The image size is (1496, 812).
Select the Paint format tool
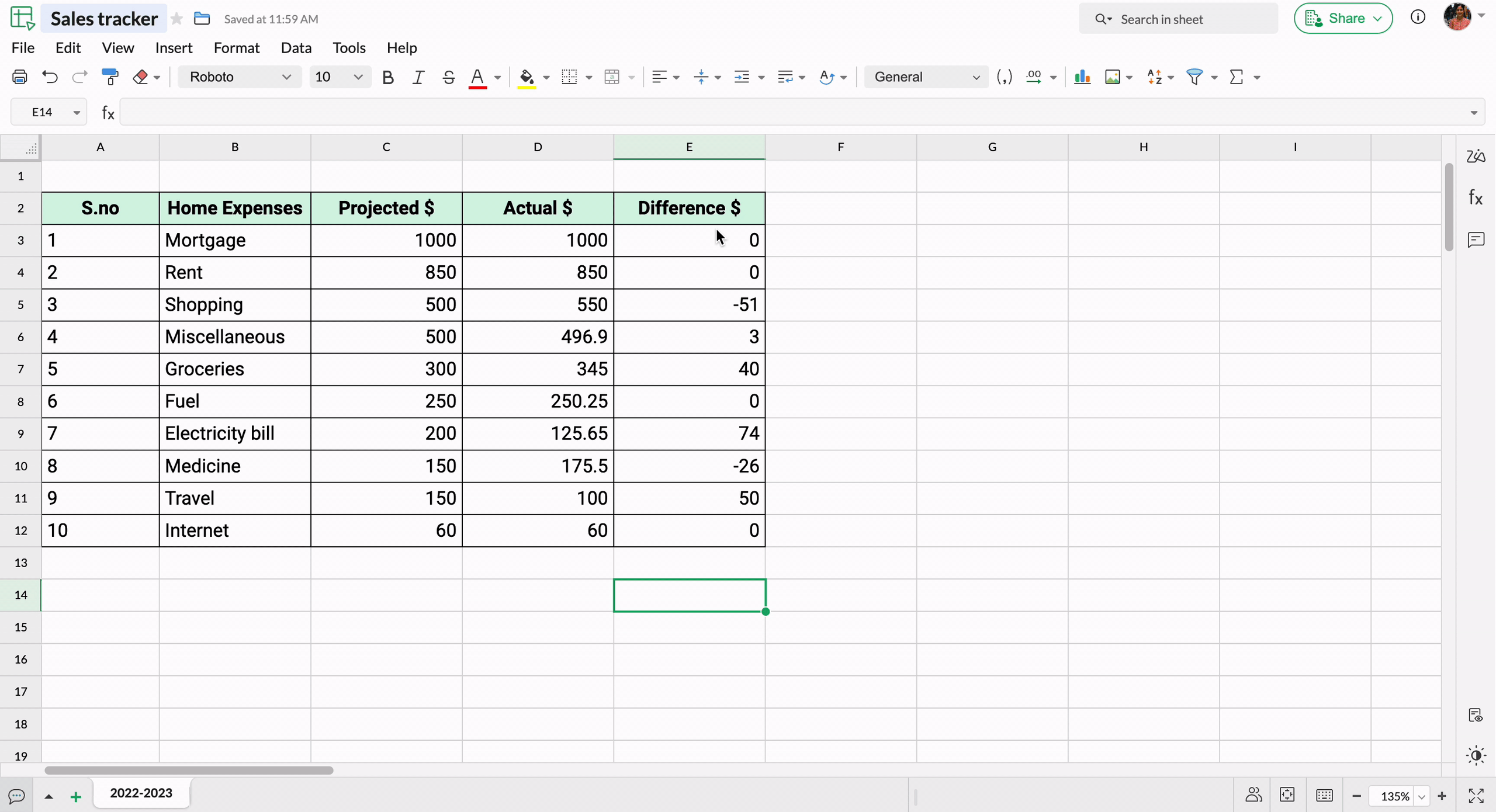tap(110, 77)
